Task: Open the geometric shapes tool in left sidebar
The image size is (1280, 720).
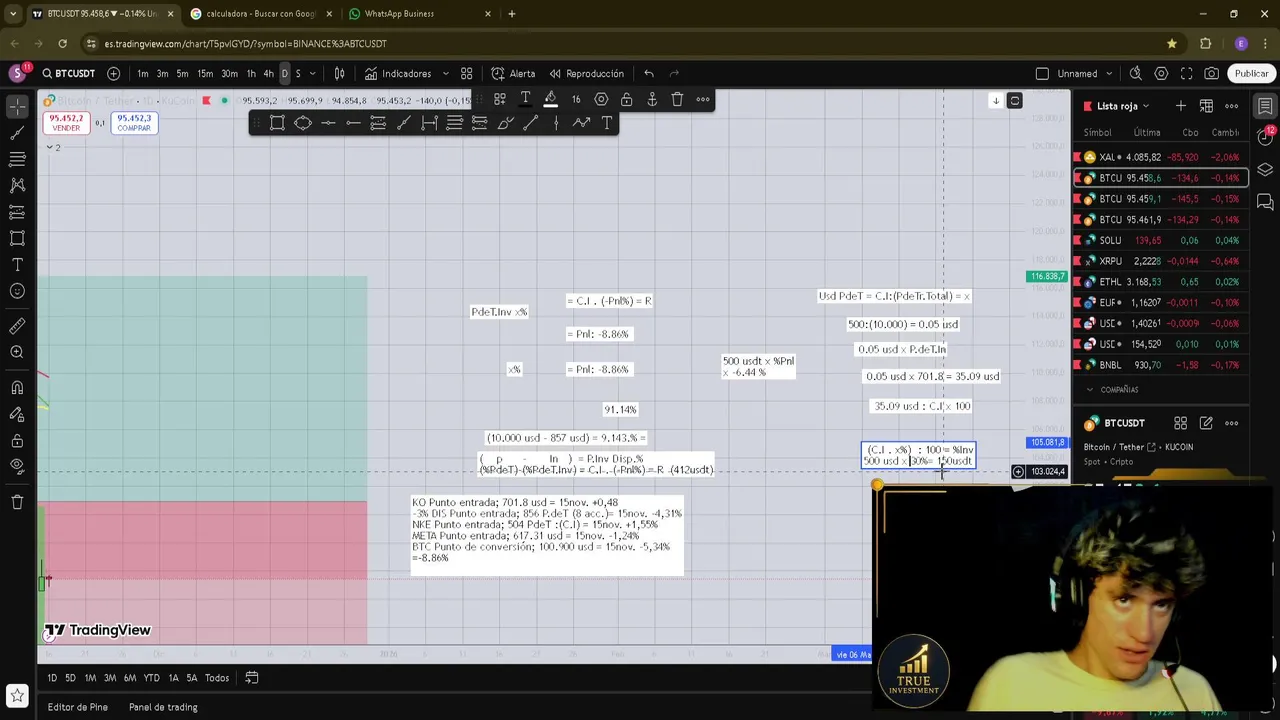Action: click(17, 238)
